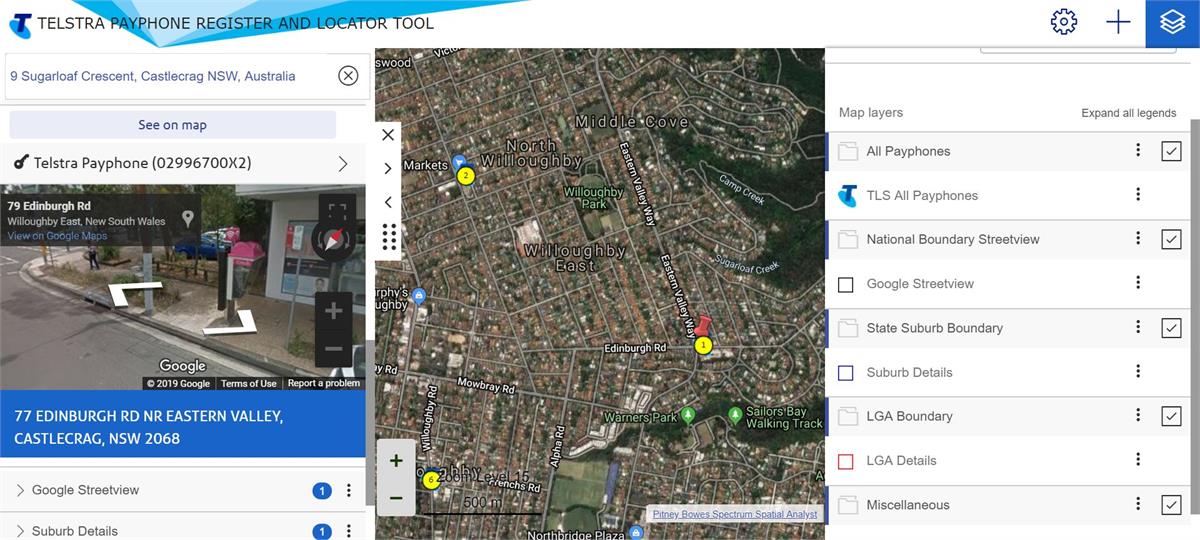Zoom out the map with minus button
This screenshot has height=540, width=1200.
pos(396,497)
